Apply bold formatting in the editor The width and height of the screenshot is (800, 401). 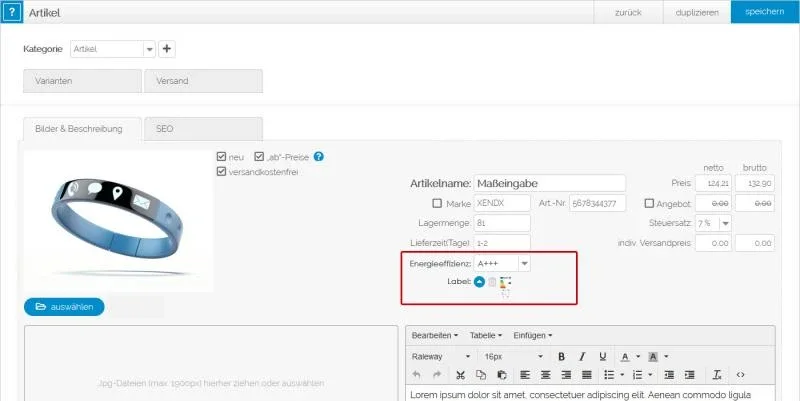click(561, 356)
